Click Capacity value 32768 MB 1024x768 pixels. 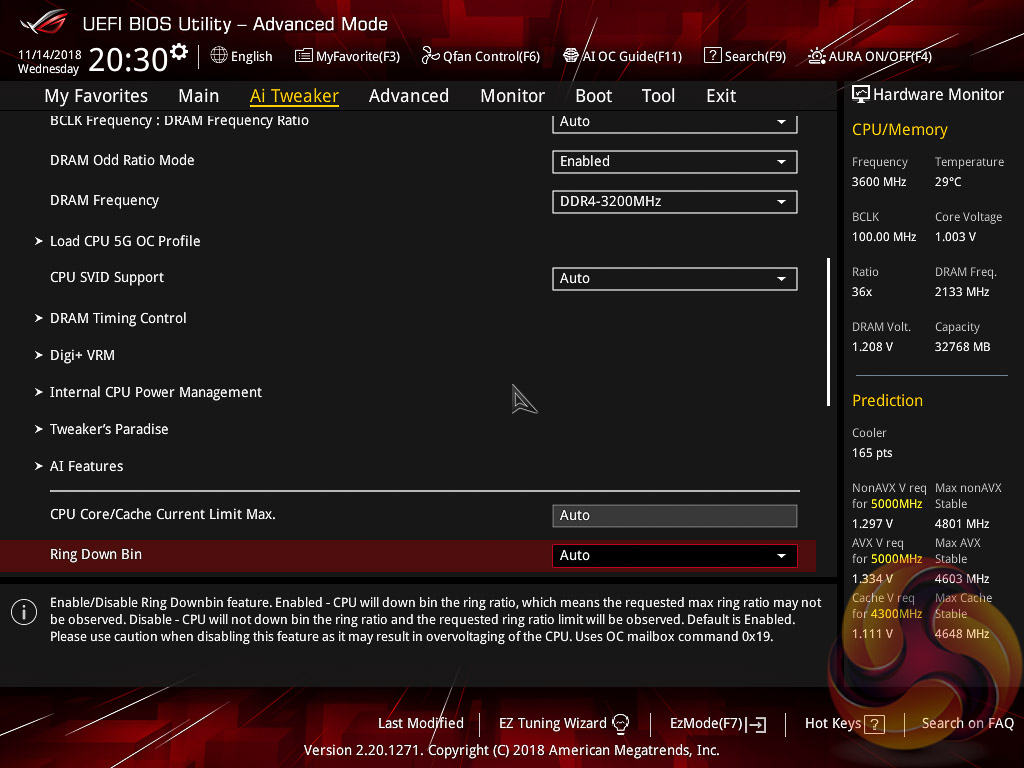[x=962, y=347]
